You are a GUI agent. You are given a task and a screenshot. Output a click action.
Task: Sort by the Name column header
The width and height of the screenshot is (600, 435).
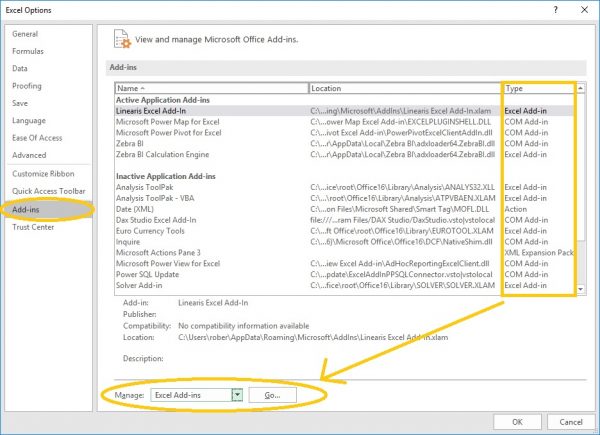click(x=212, y=88)
